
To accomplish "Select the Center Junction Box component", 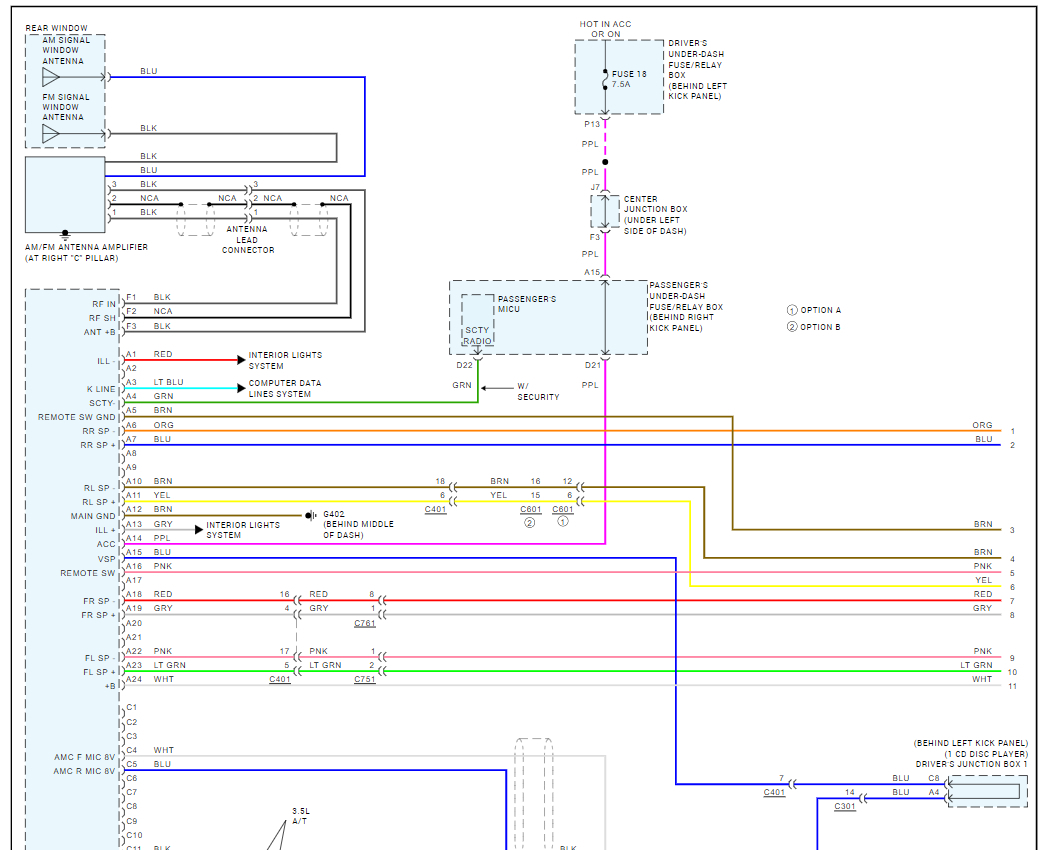I will point(604,211).
